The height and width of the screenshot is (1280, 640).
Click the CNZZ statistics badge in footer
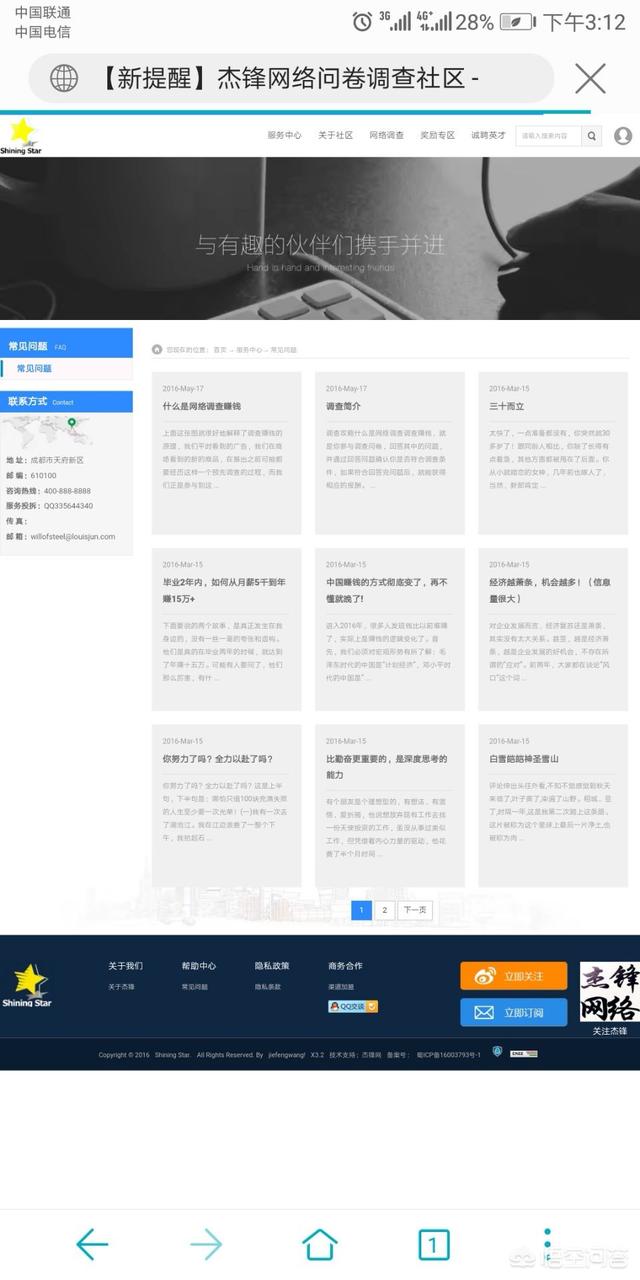point(523,1054)
